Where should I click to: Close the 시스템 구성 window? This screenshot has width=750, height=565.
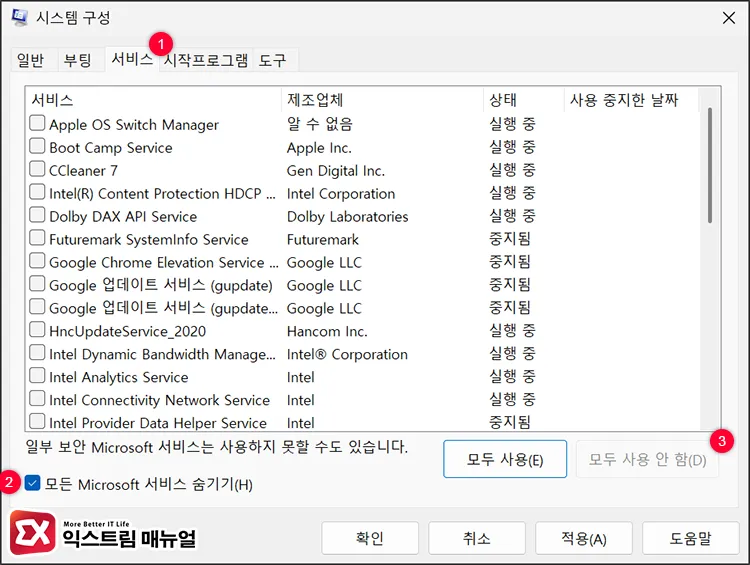728,18
